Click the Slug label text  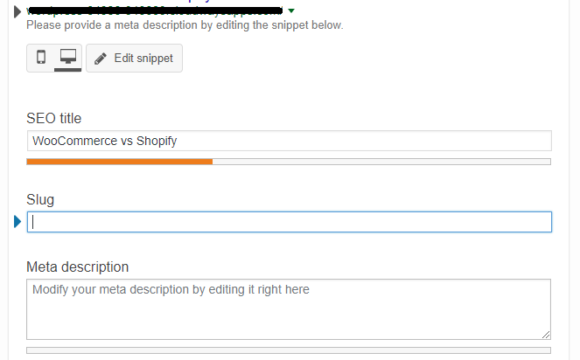tap(40, 200)
